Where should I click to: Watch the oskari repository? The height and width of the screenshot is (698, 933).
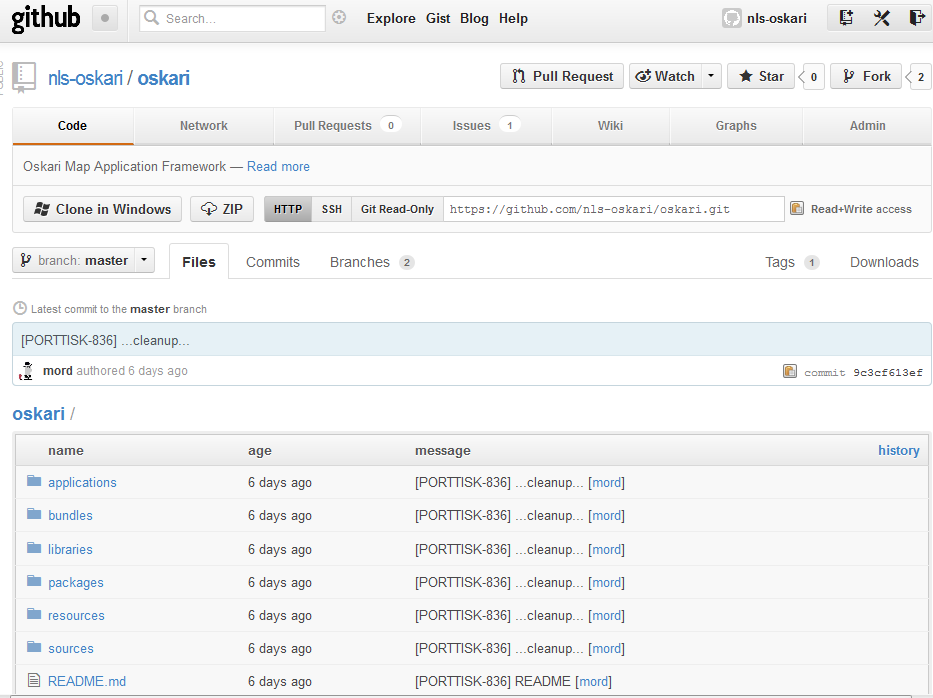click(x=665, y=76)
